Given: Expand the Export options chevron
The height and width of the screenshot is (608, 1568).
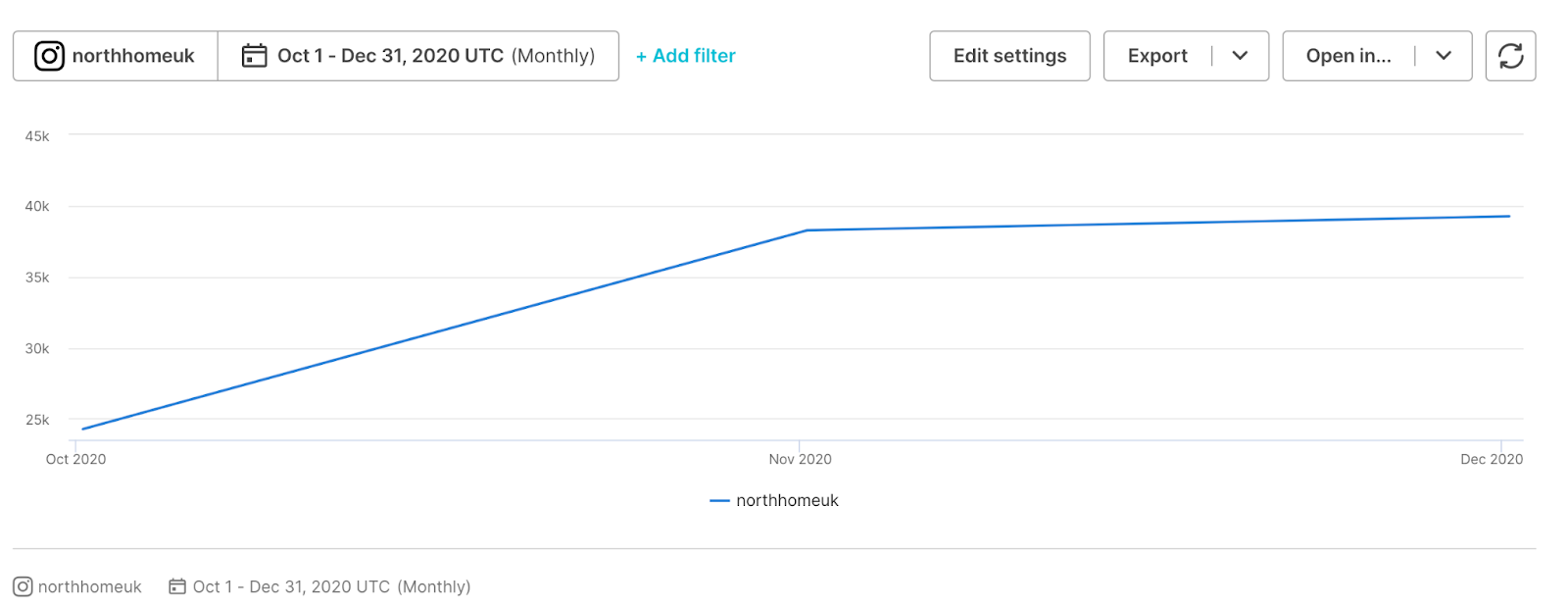Looking at the screenshot, I should point(1241,56).
